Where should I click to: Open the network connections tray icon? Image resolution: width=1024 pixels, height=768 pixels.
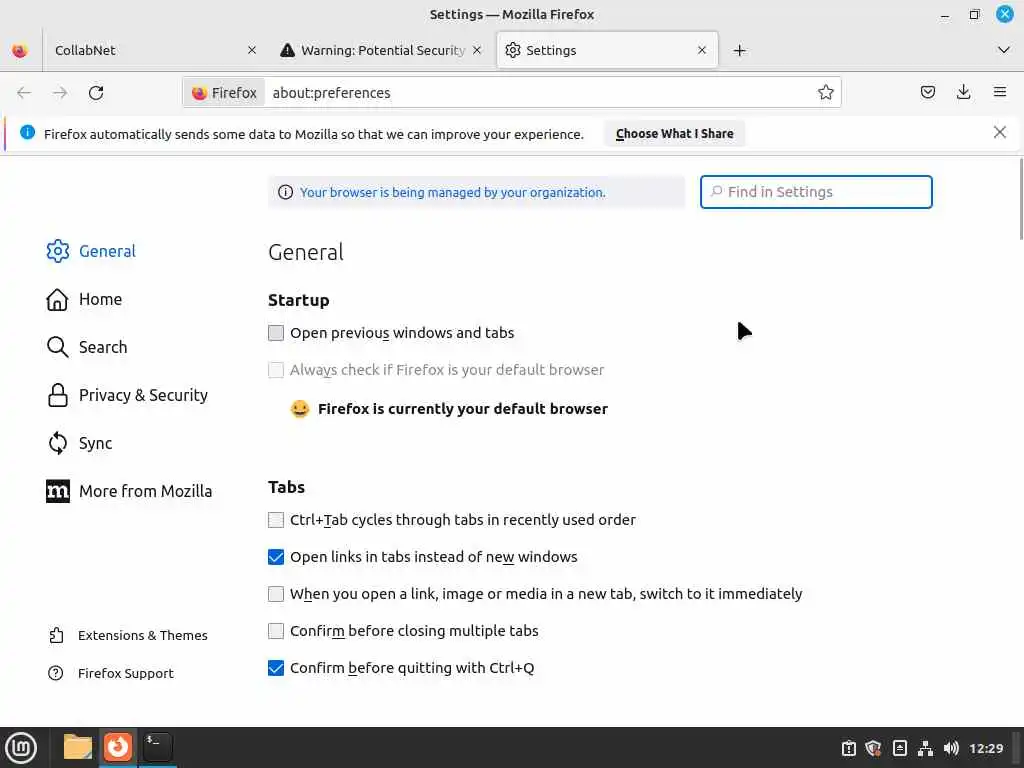[x=925, y=748]
